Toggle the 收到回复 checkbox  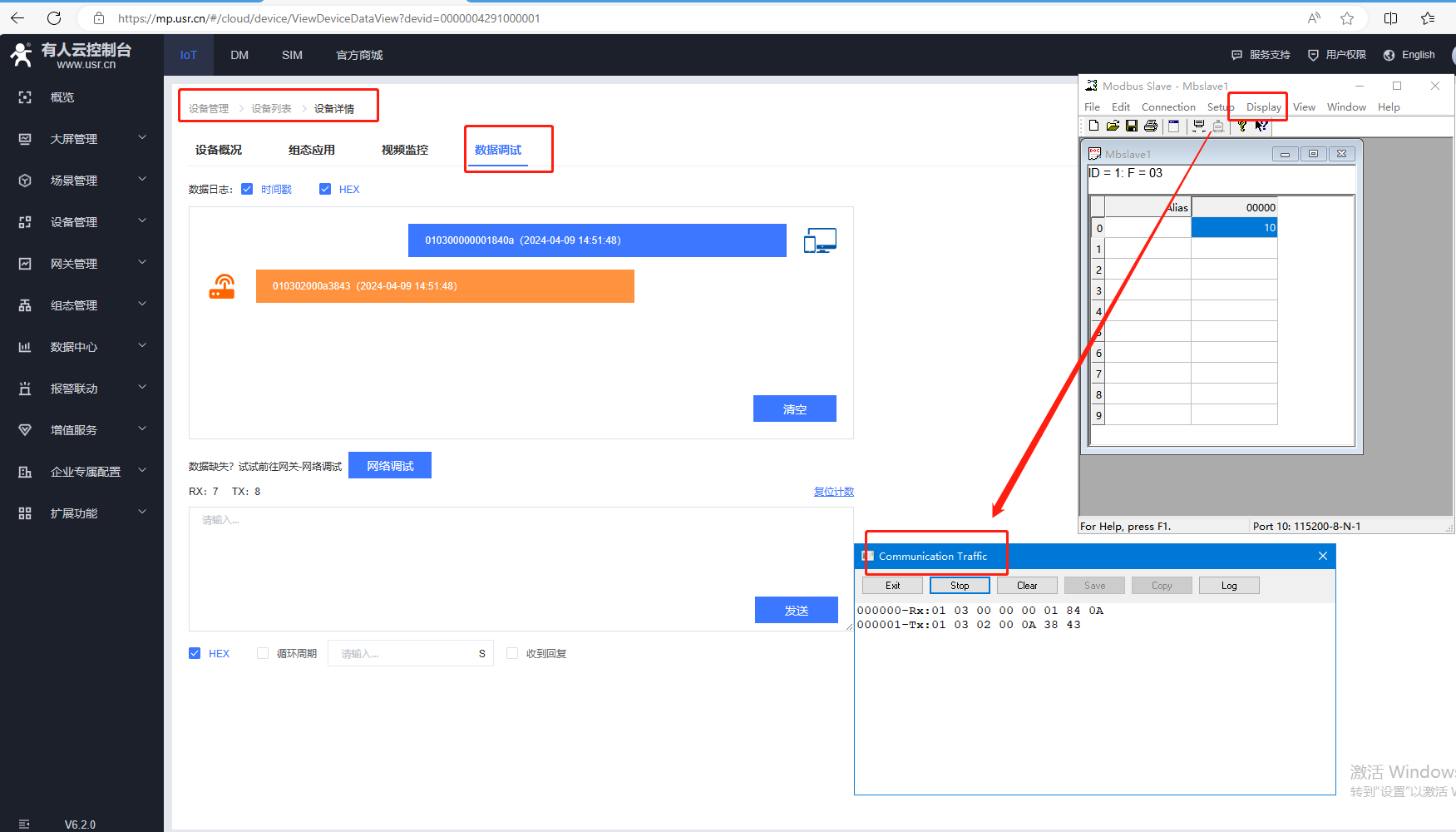(x=512, y=653)
